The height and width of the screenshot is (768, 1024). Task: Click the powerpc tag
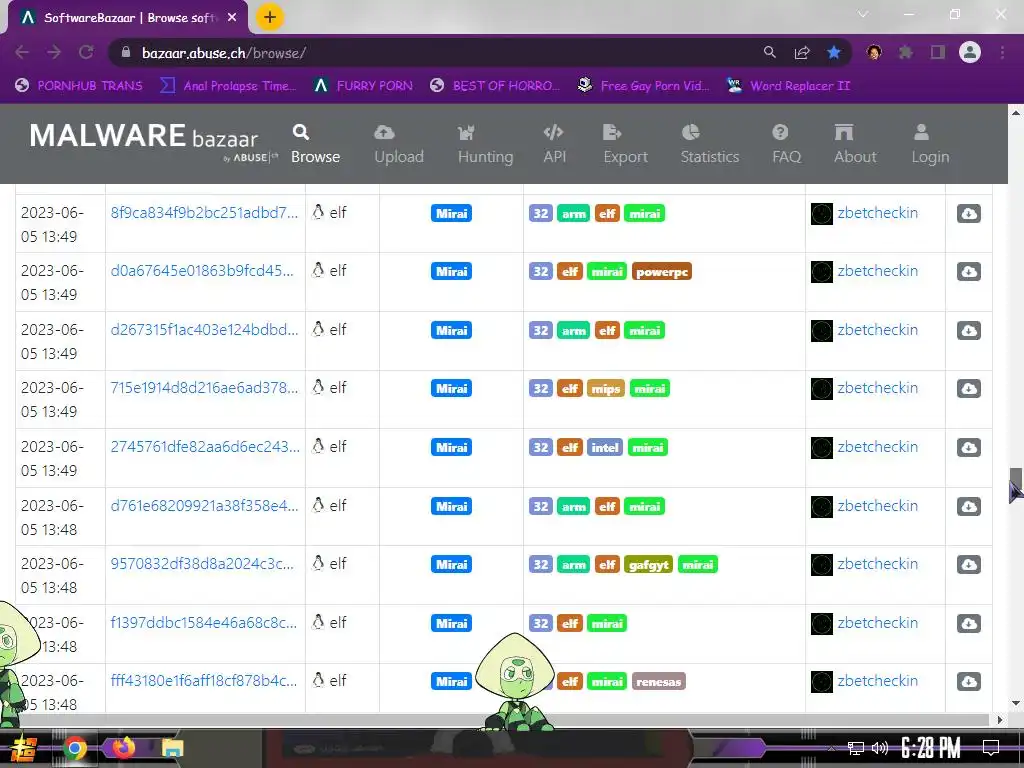coord(662,272)
